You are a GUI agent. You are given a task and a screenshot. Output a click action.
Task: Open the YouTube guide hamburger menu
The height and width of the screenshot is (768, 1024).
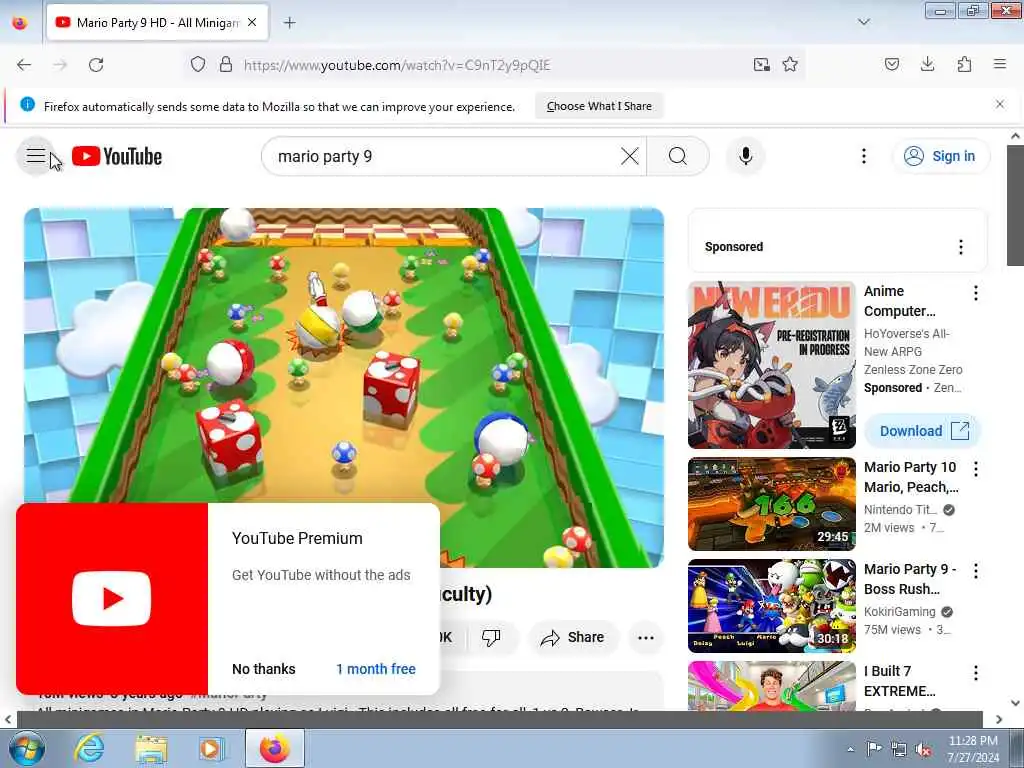pos(36,156)
